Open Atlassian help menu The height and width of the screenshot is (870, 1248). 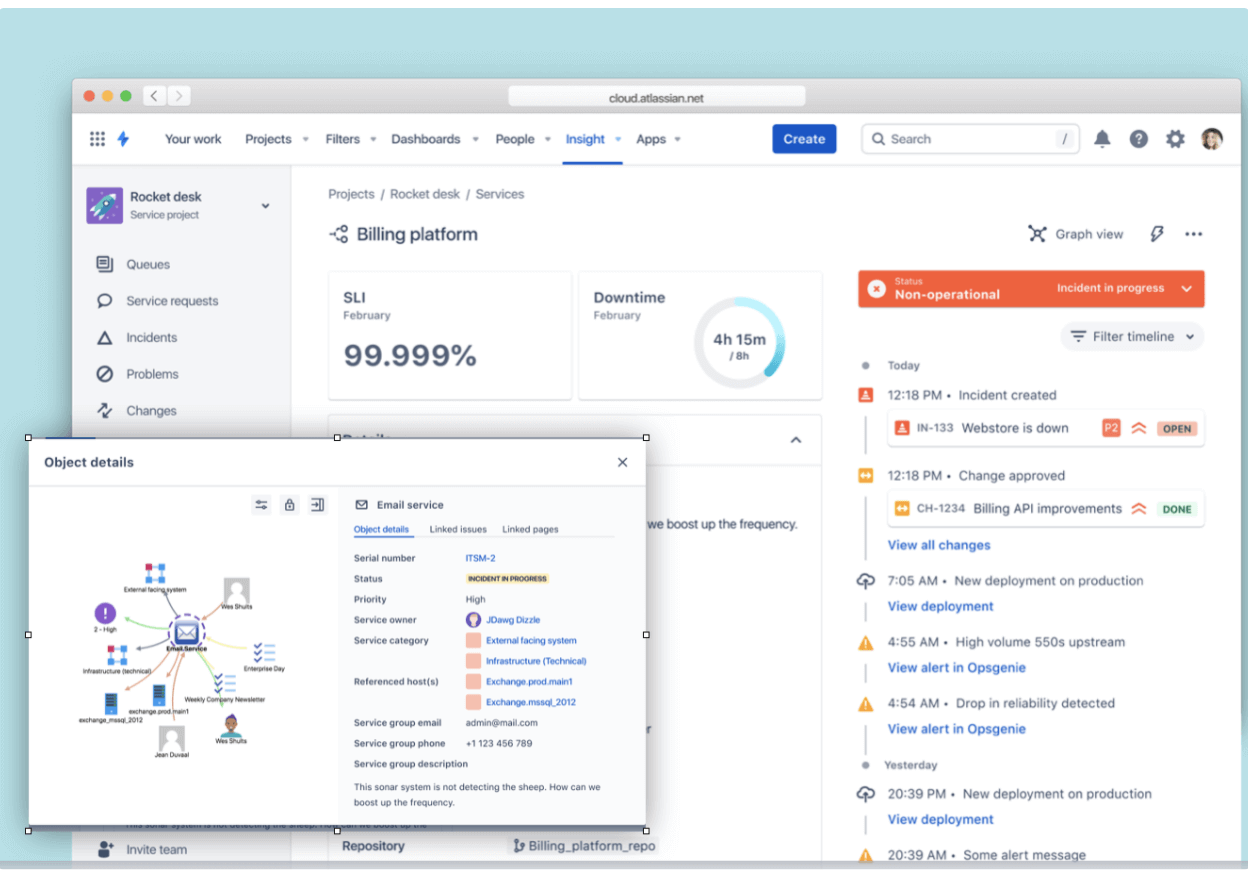click(1138, 139)
